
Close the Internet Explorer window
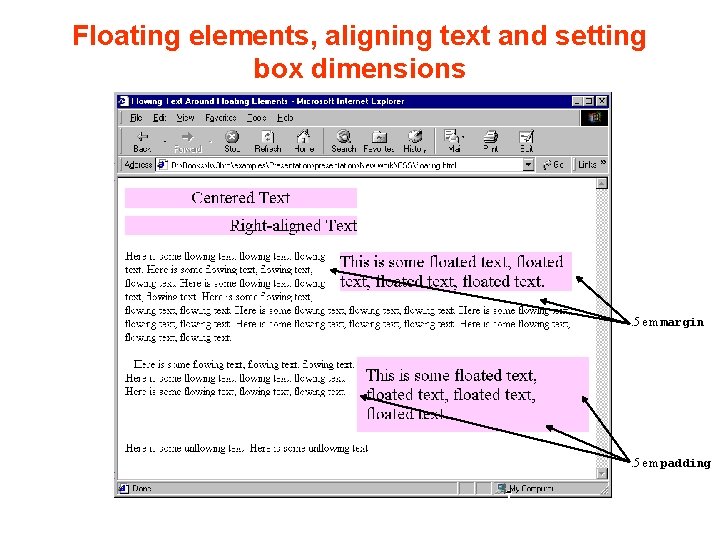pos(602,101)
